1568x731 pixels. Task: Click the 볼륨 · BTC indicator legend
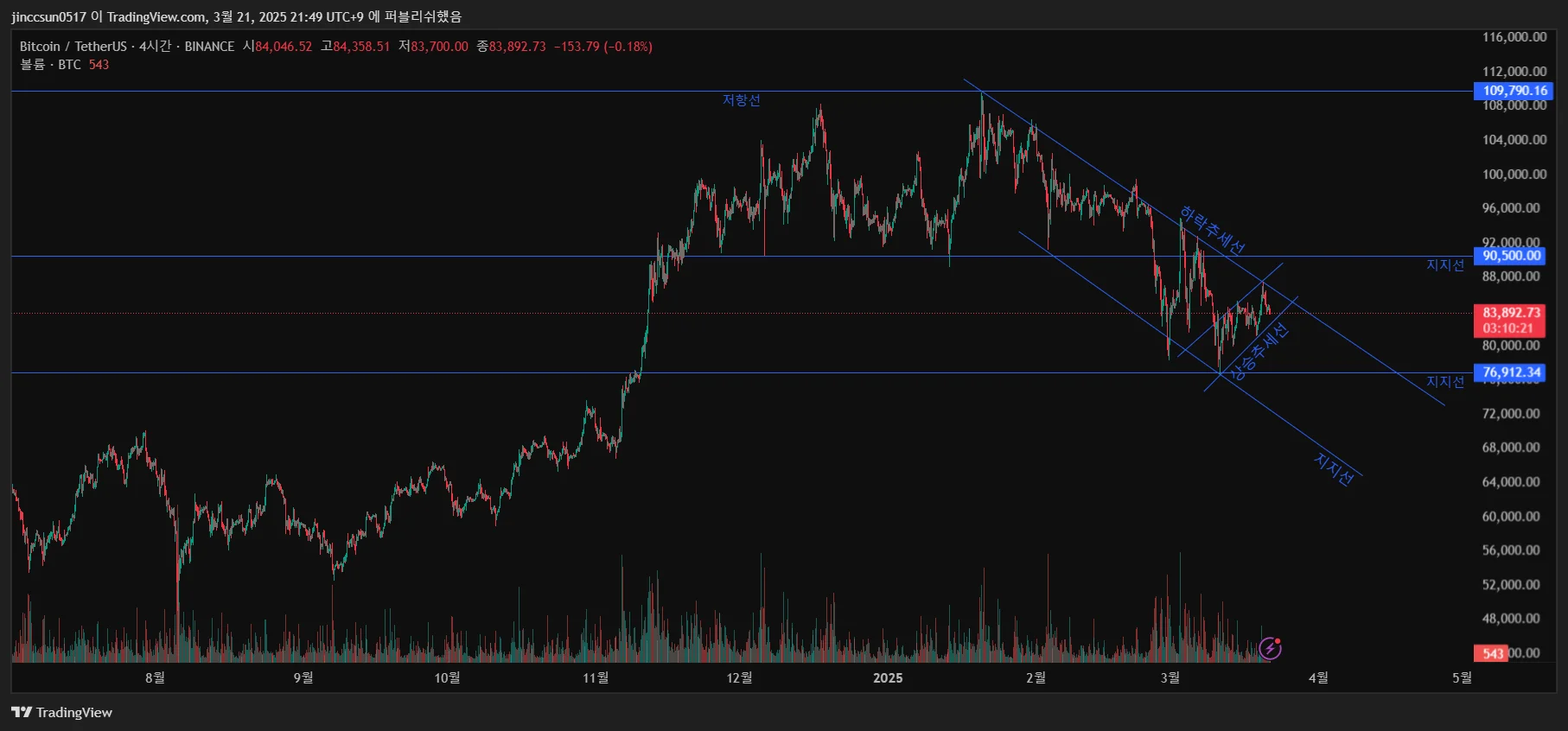click(50, 65)
